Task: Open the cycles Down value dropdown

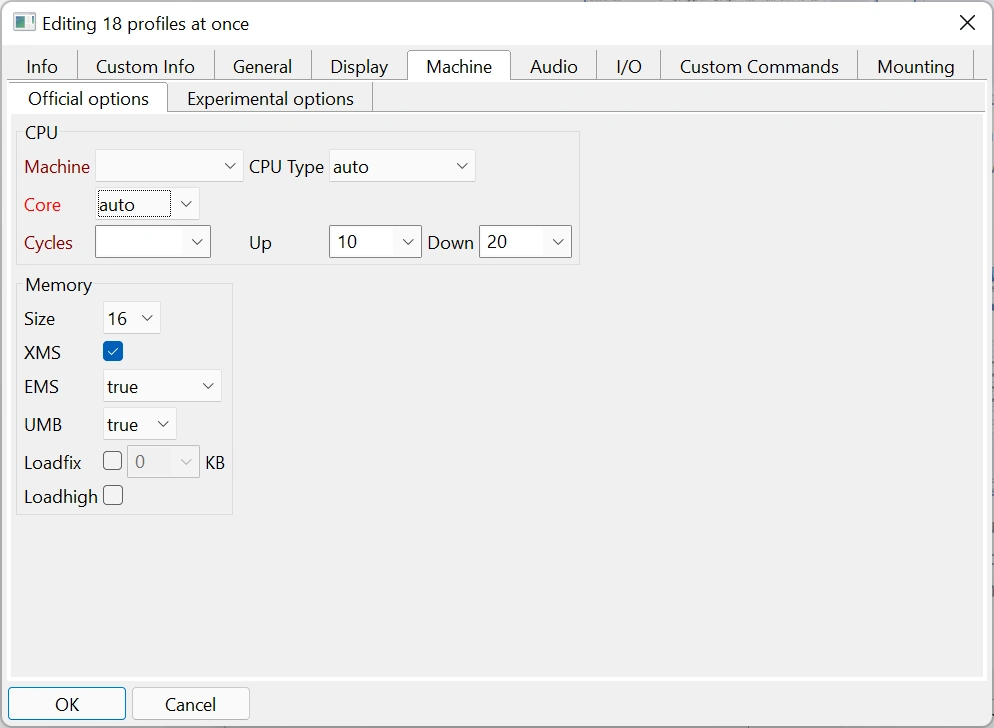Action: [525, 242]
